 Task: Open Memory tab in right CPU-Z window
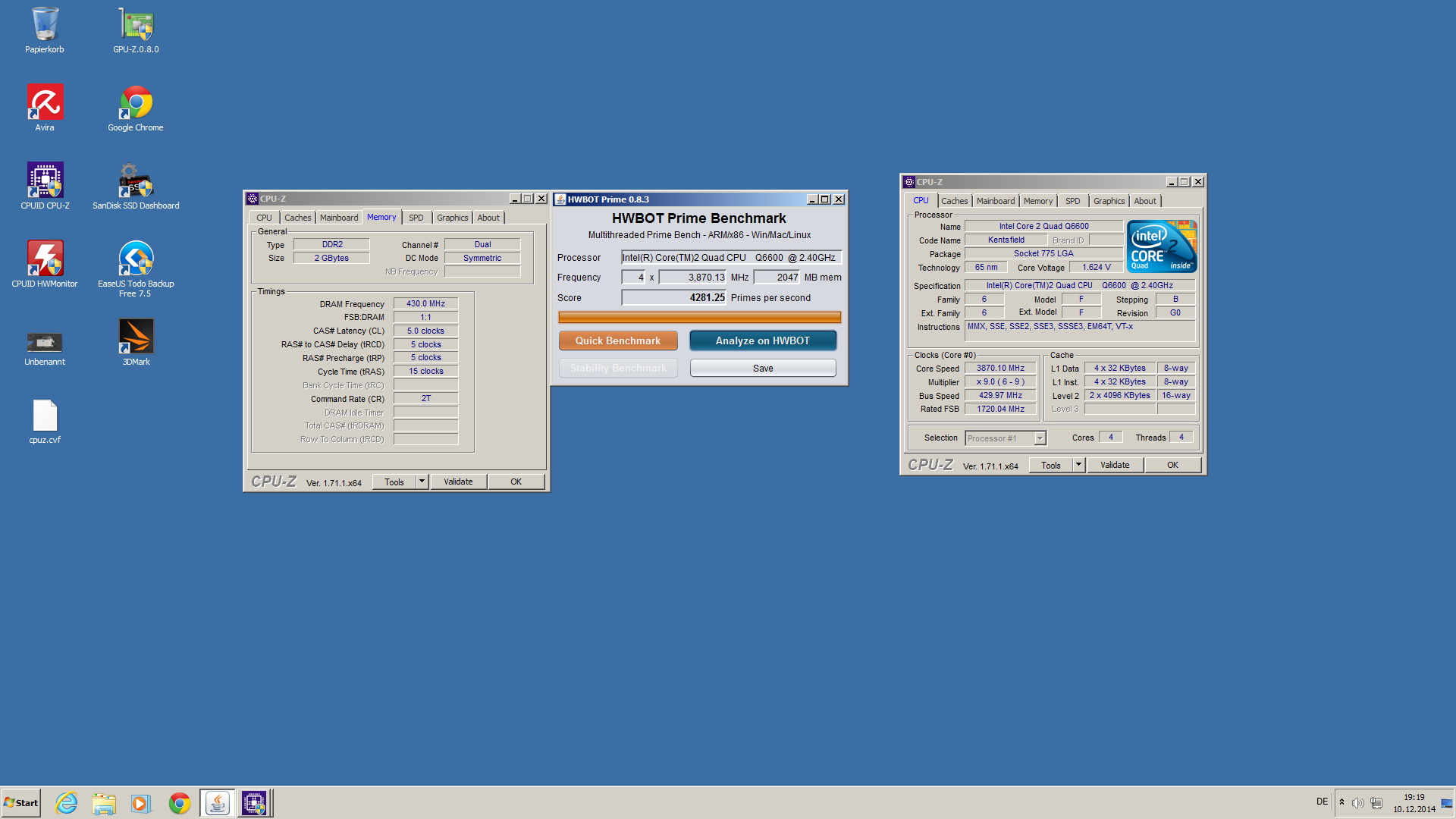click(x=1038, y=201)
